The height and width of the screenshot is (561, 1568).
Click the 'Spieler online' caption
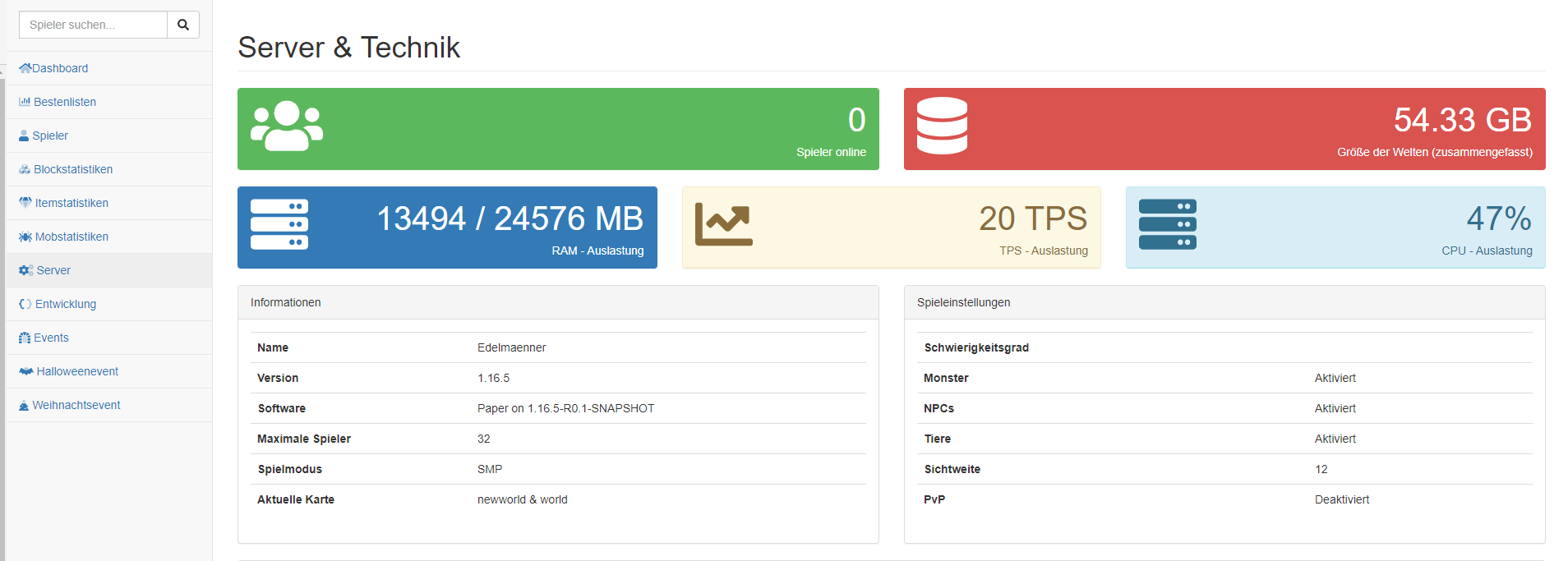point(831,152)
